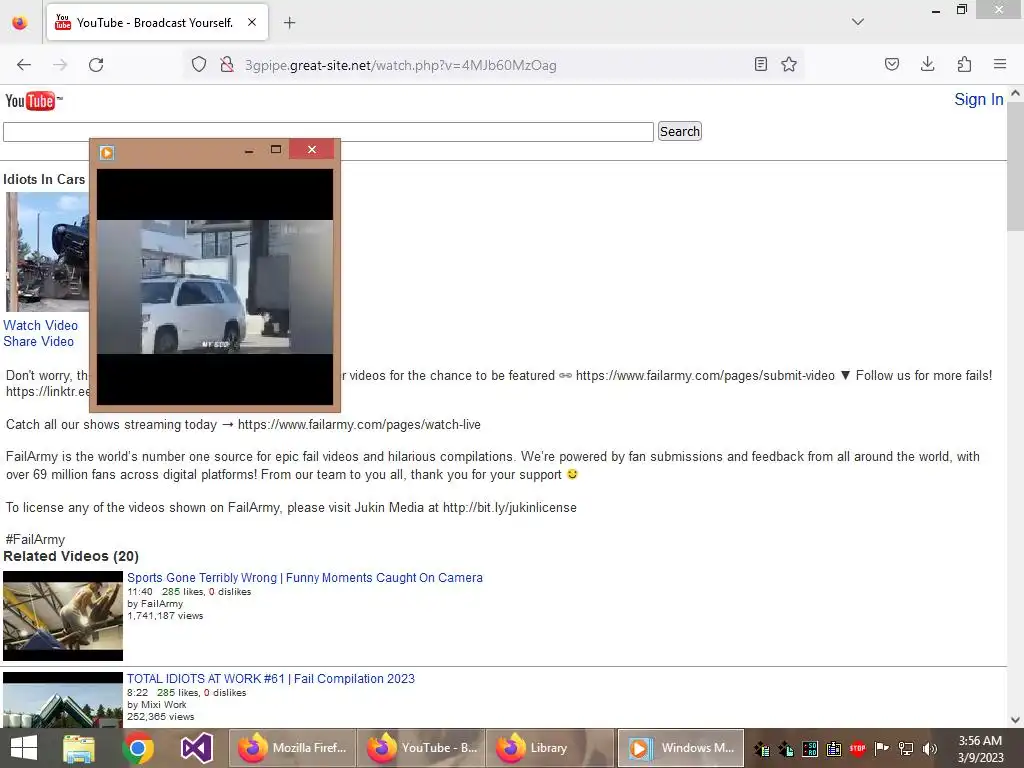
Task: Open the tracking protection shield icon
Action: [199, 65]
